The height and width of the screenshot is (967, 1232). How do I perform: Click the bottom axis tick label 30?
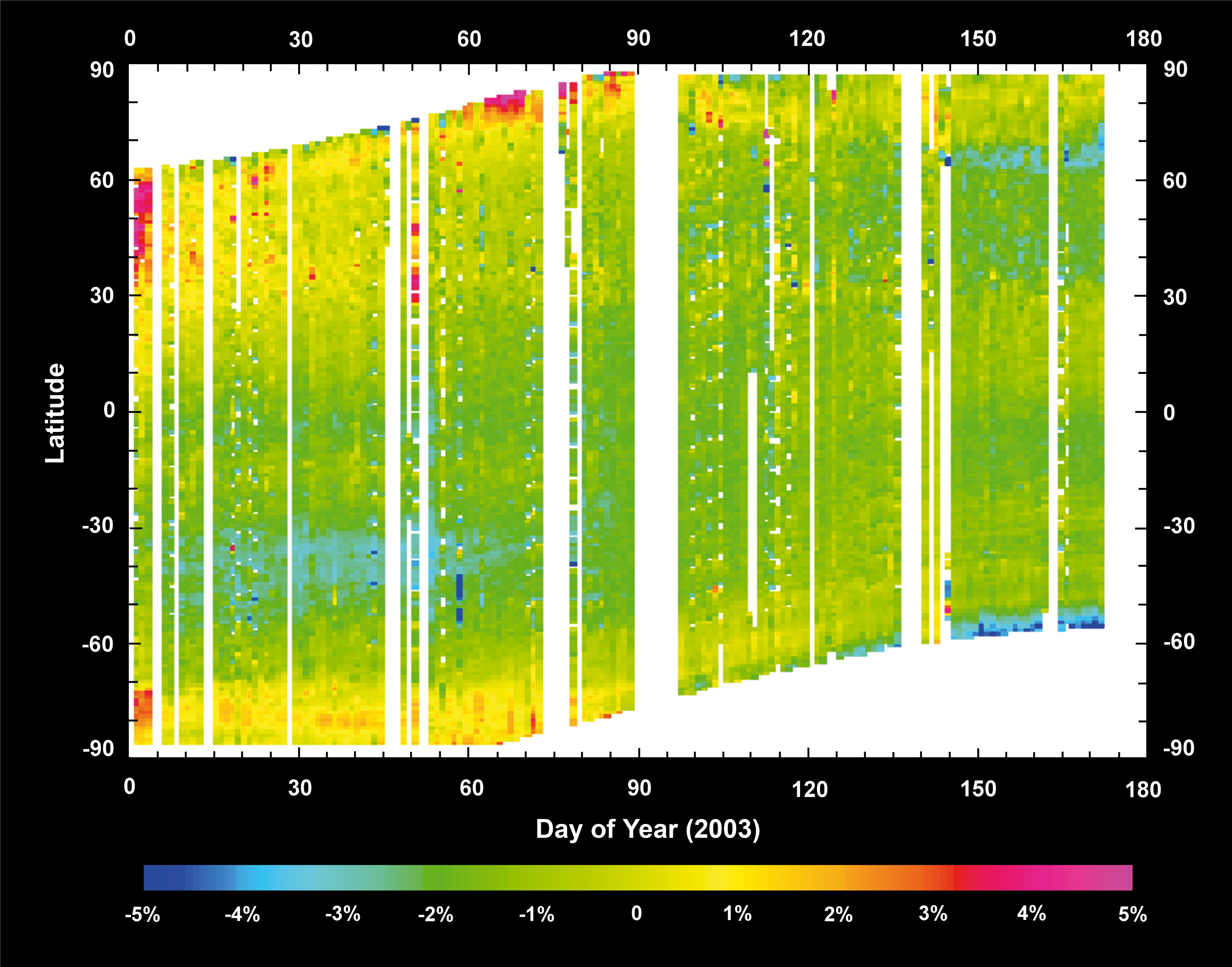(x=300, y=788)
